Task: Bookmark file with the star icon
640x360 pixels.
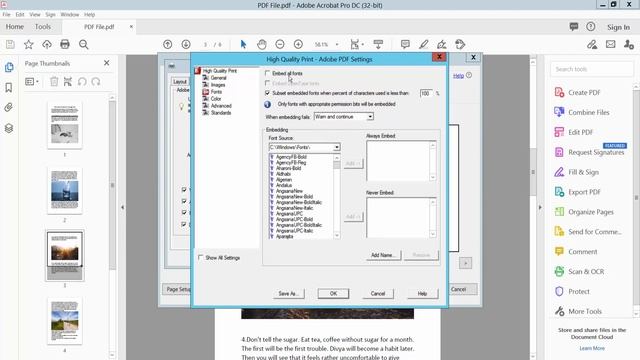Action: click(x=29, y=44)
